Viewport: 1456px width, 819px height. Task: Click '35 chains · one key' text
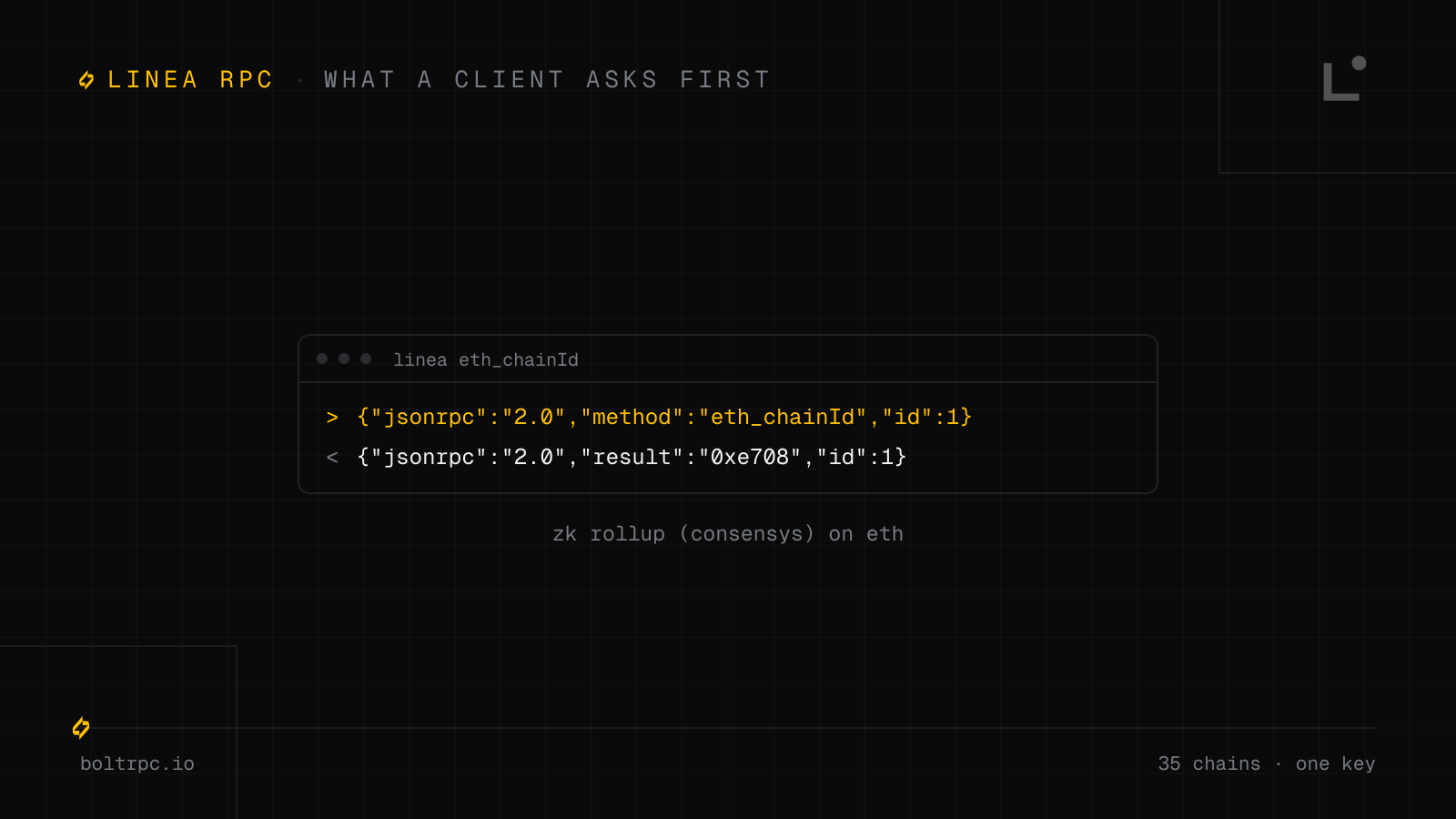click(x=1267, y=763)
